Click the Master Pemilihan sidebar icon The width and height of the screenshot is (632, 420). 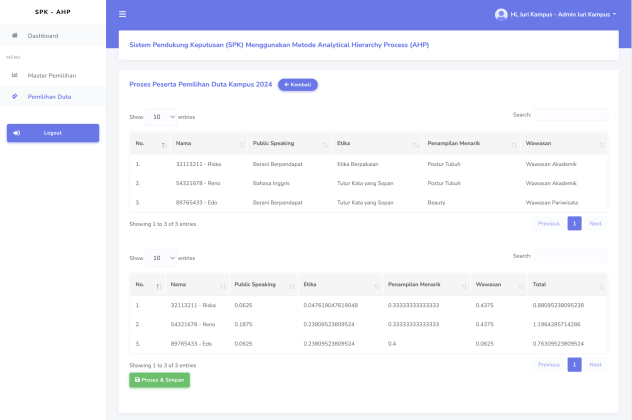point(14,75)
